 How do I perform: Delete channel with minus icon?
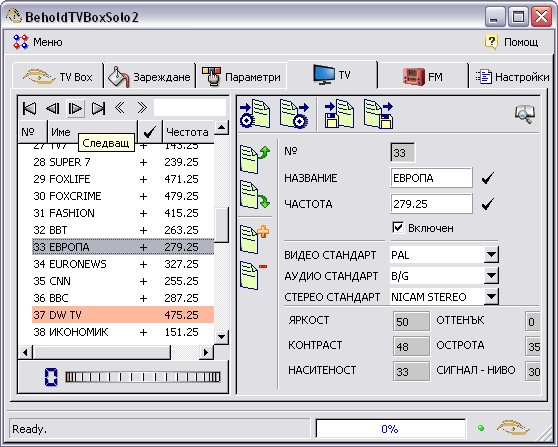pos(254,275)
